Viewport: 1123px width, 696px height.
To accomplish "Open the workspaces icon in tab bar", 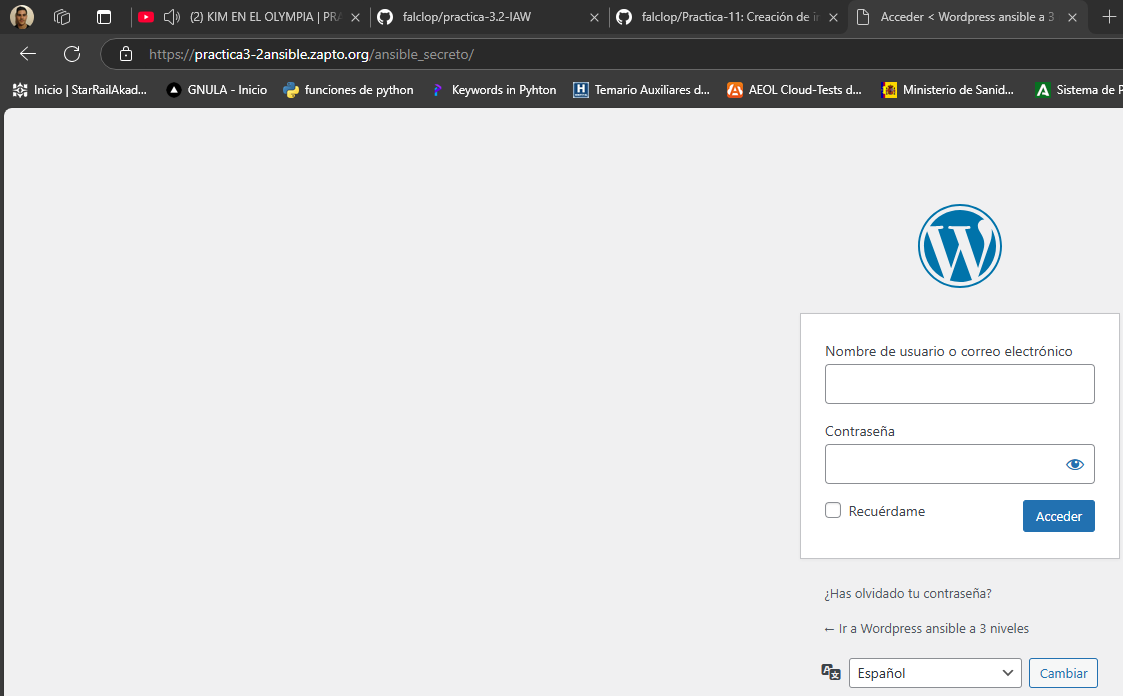I will coord(62,17).
